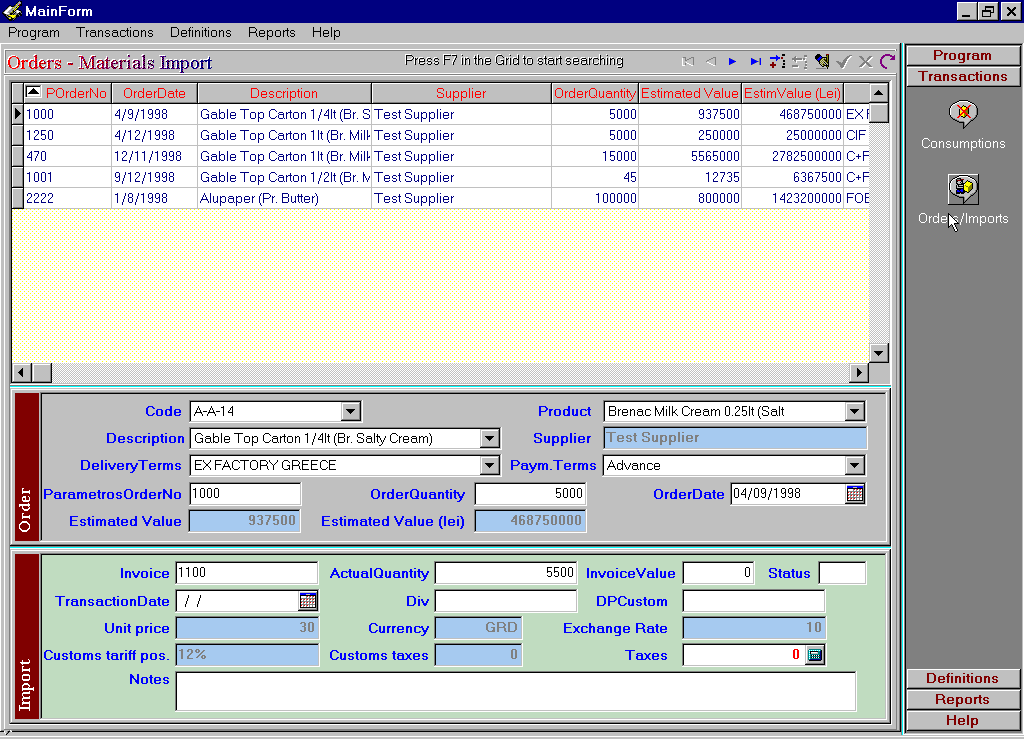Open the Transactions menu
This screenshot has height=739, width=1024.
115,32
